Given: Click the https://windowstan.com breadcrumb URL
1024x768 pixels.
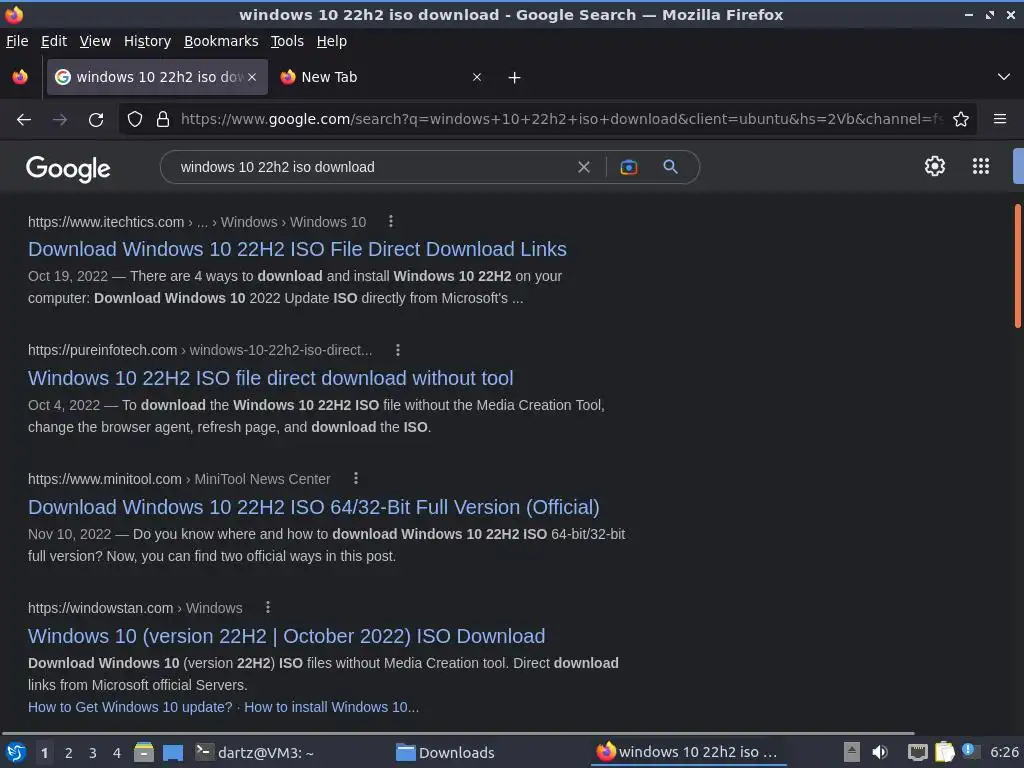Looking at the screenshot, I should 101,608.
